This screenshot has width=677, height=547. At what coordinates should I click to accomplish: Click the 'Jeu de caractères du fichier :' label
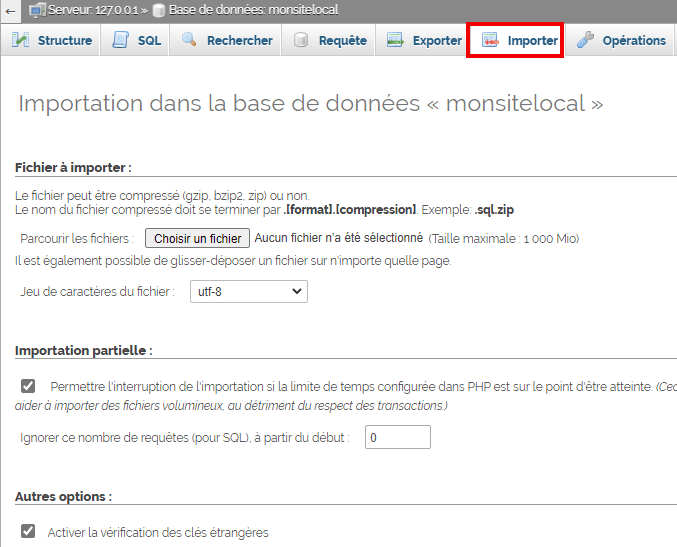(98, 291)
